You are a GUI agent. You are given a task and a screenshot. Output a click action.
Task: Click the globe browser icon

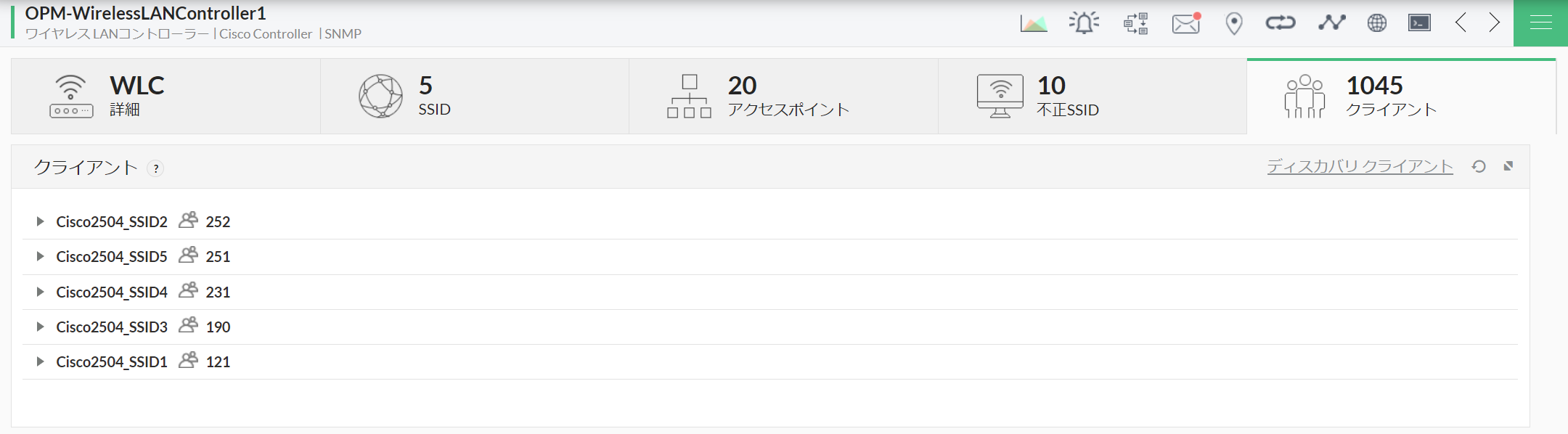pos(1376,23)
